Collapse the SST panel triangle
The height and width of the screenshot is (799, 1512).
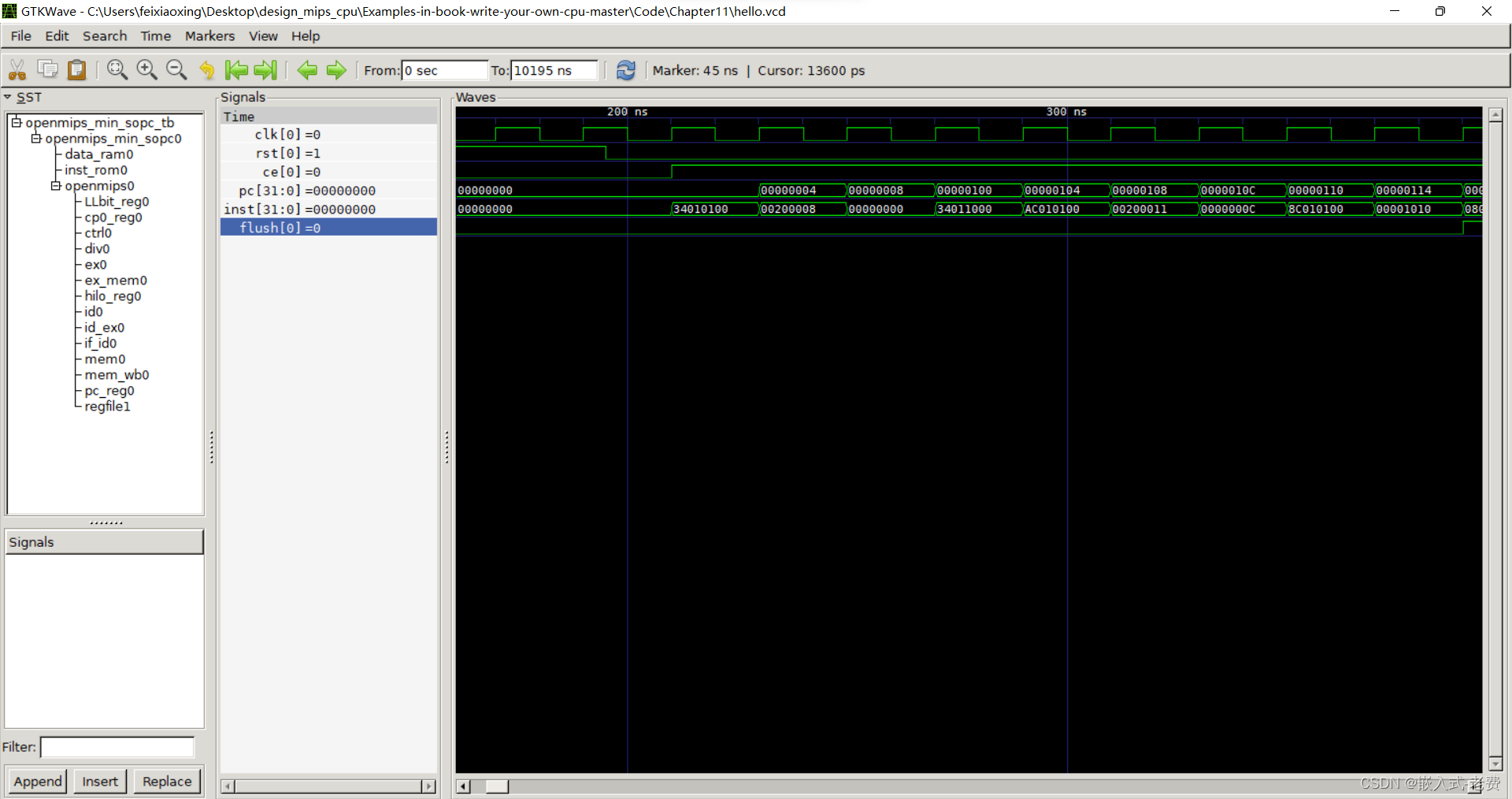click(x=8, y=97)
